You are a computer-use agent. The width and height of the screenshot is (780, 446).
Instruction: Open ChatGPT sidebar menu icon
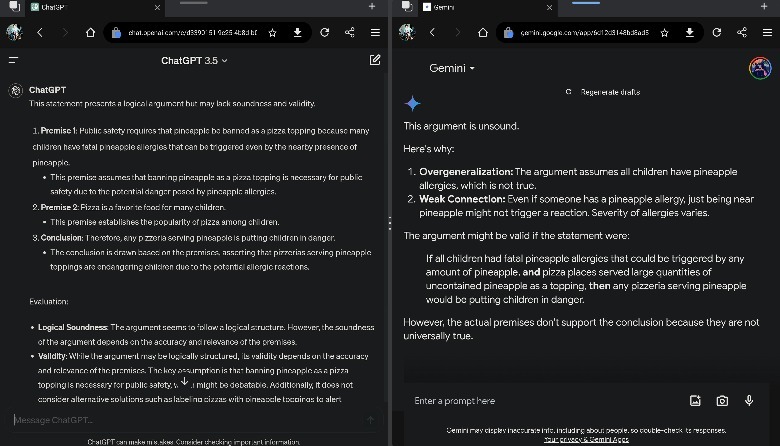13,60
